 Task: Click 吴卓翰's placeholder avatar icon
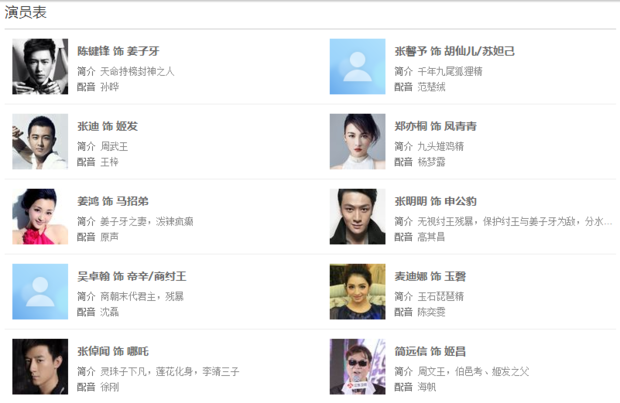tap(40, 291)
